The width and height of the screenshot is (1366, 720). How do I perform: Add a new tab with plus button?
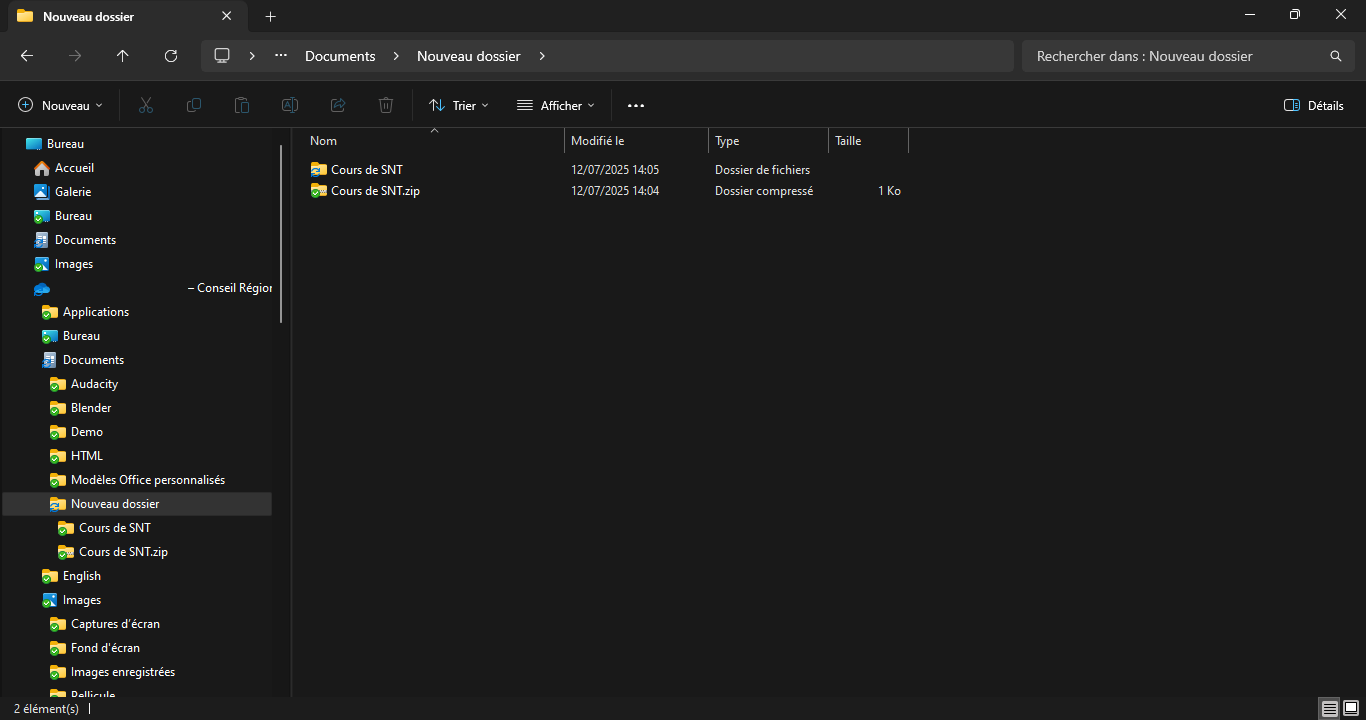(x=270, y=16)
